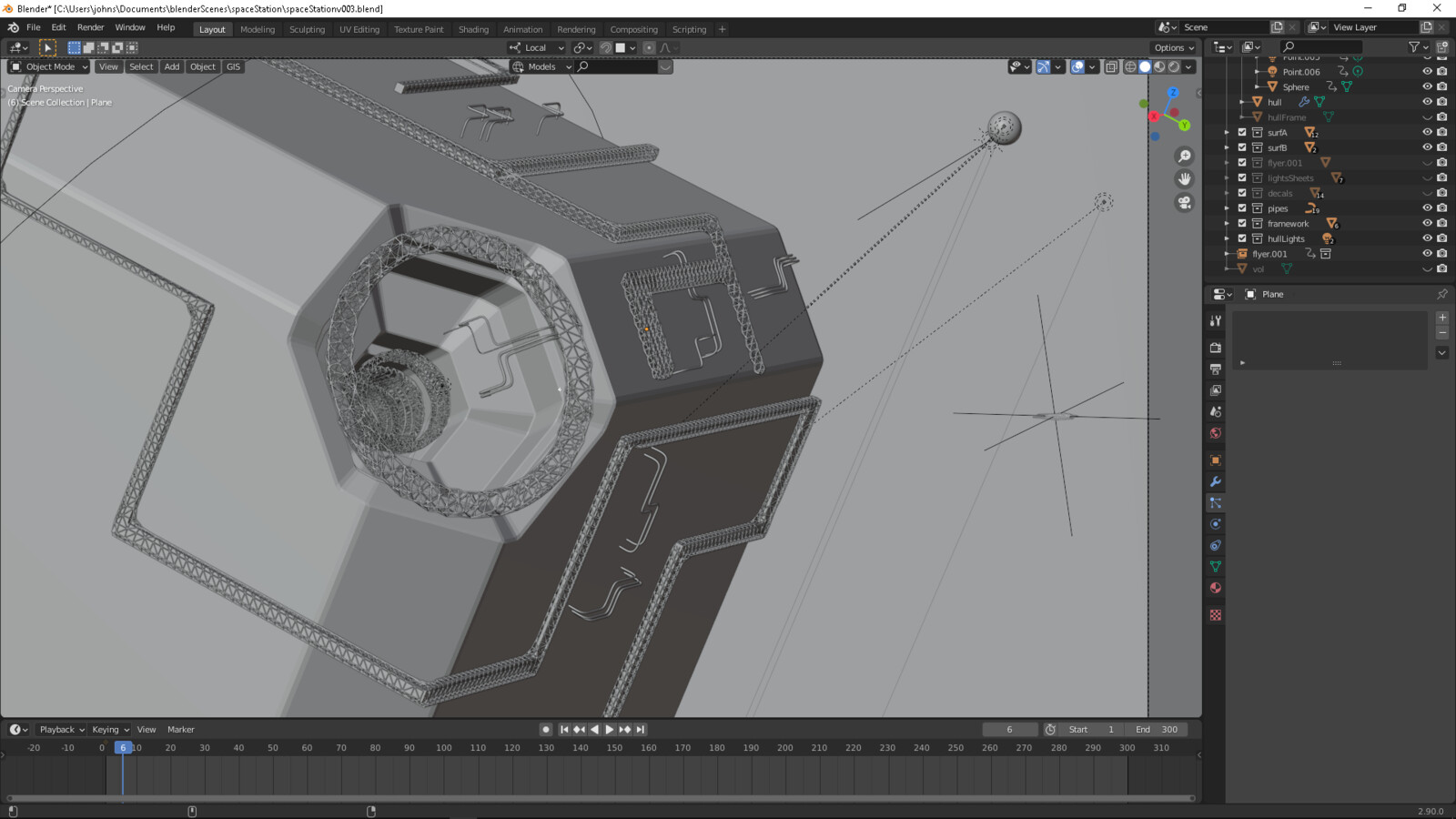Open the Physics properties tab
1456x819 pixels.
(x=1215, y=524)
